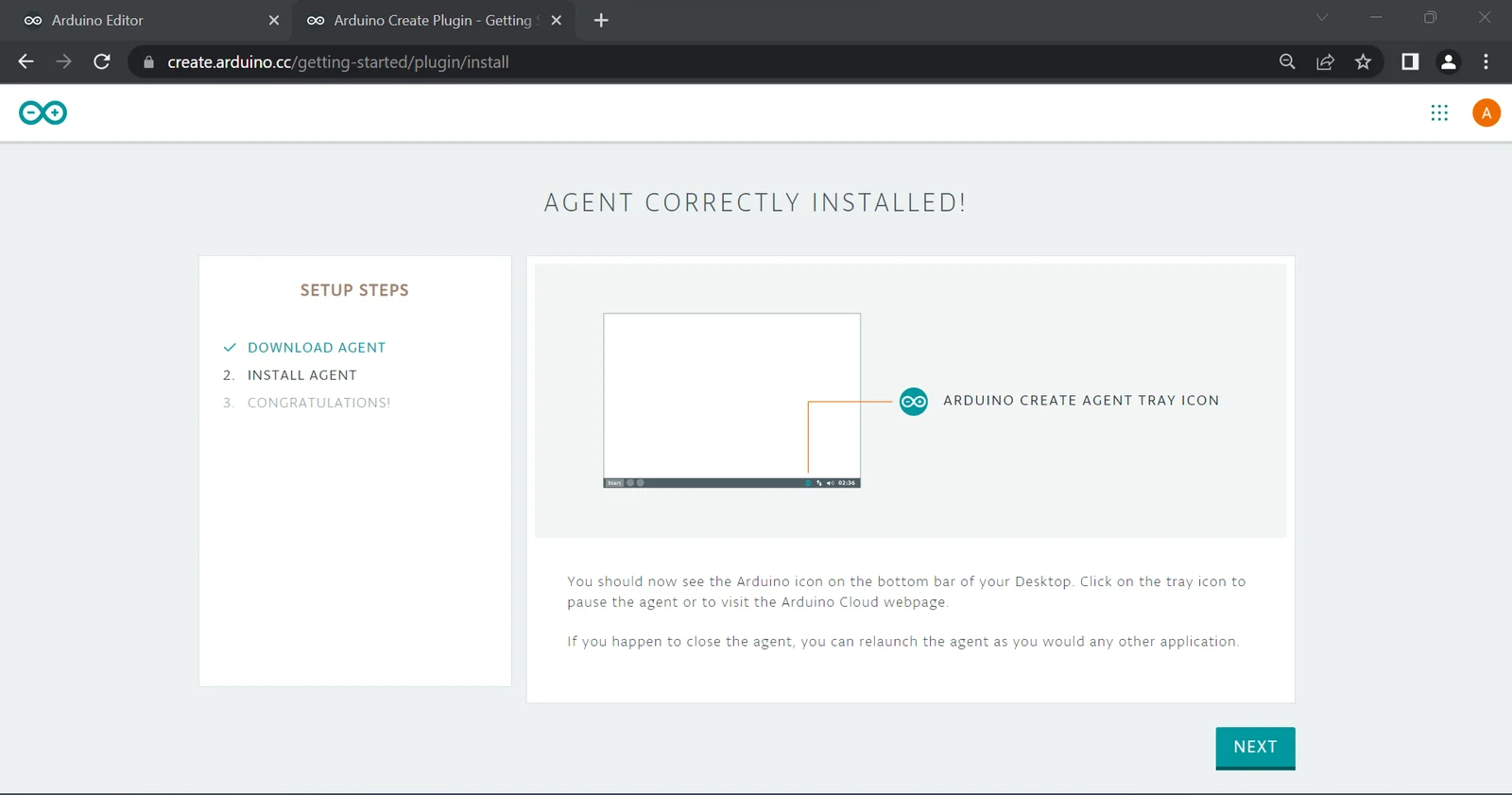1512x795 pixels.
Task: Click the NEXT button
Action: point(1255,748)
